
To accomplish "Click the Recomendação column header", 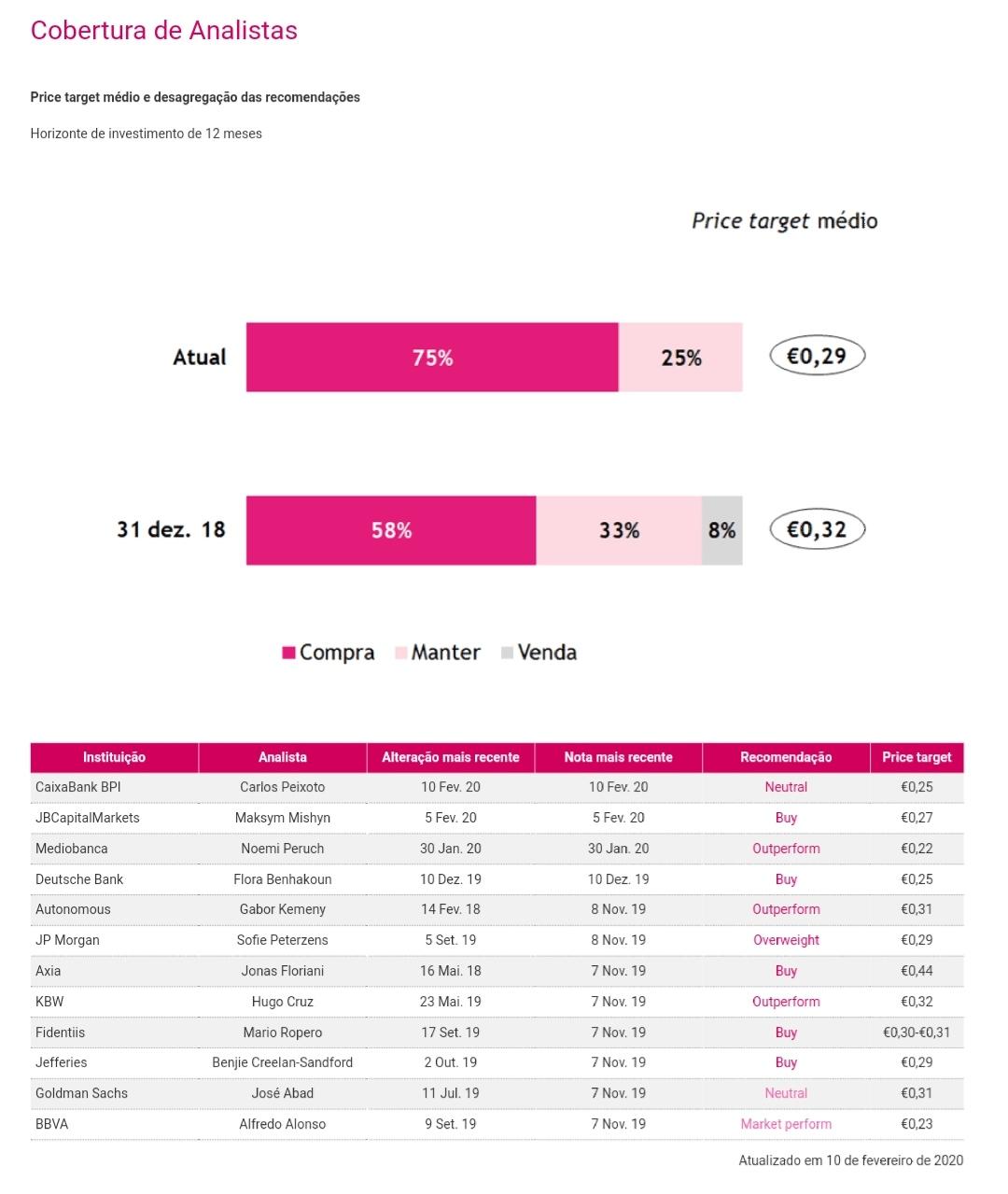I will pos(786,757).
